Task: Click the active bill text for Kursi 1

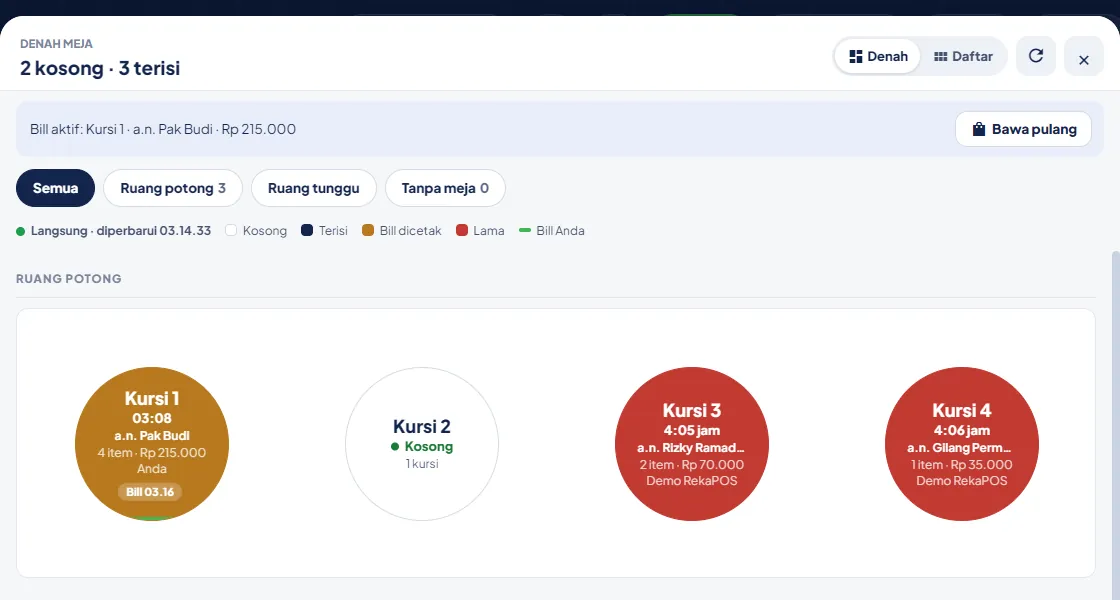Action: (x=163, y=129)
